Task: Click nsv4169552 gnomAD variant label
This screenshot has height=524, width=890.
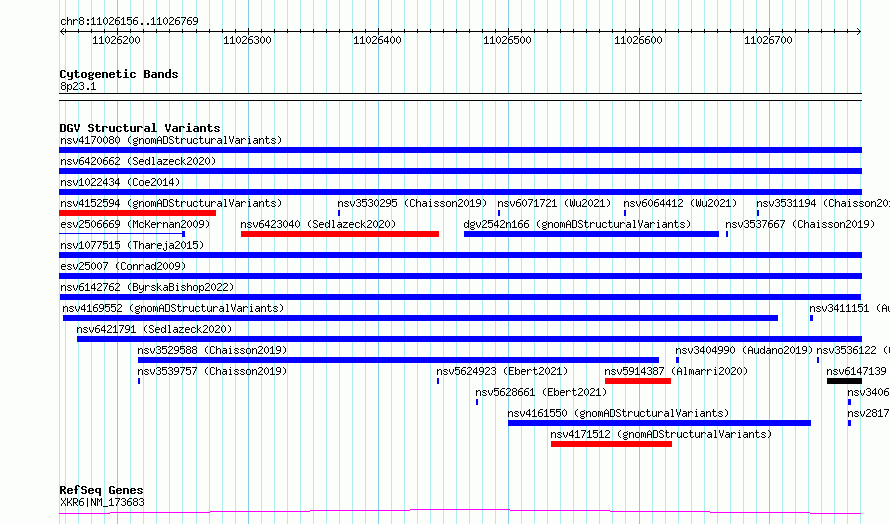Action: point(173,308)
